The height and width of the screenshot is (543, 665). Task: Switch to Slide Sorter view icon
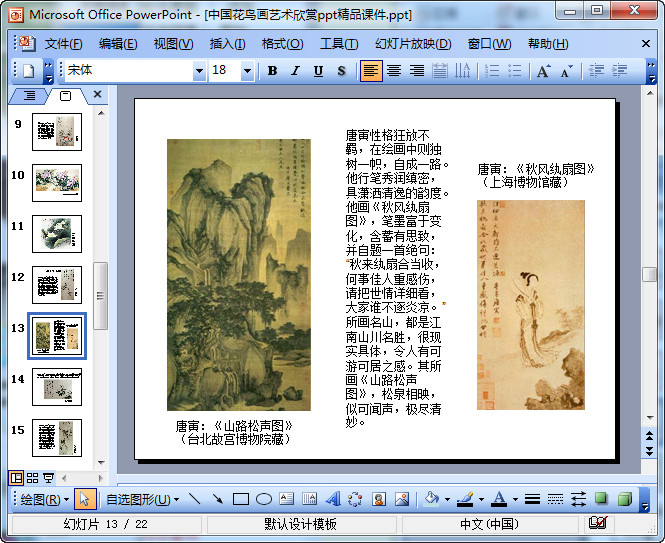point(33,478)
